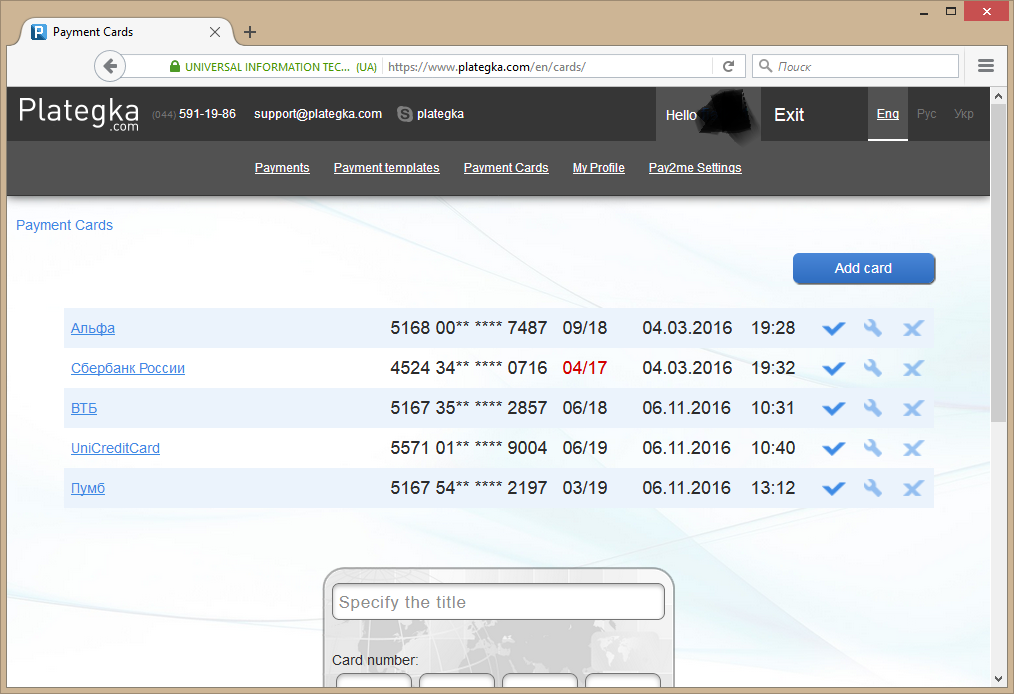The width and height of the screenshot is (1014, 694).
Task: Click the scrollbar down arrow
Action: pyautogui.click(x=998, y=679)
